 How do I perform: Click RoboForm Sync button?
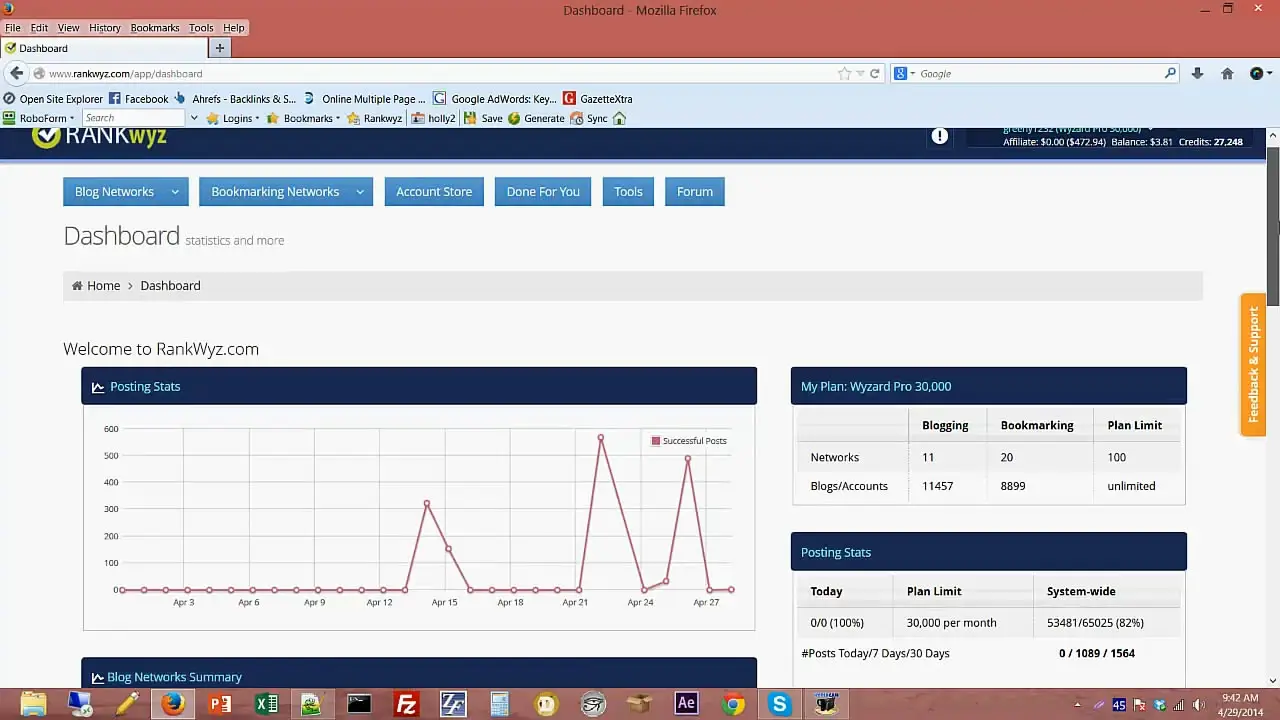(x=589, y=118)
